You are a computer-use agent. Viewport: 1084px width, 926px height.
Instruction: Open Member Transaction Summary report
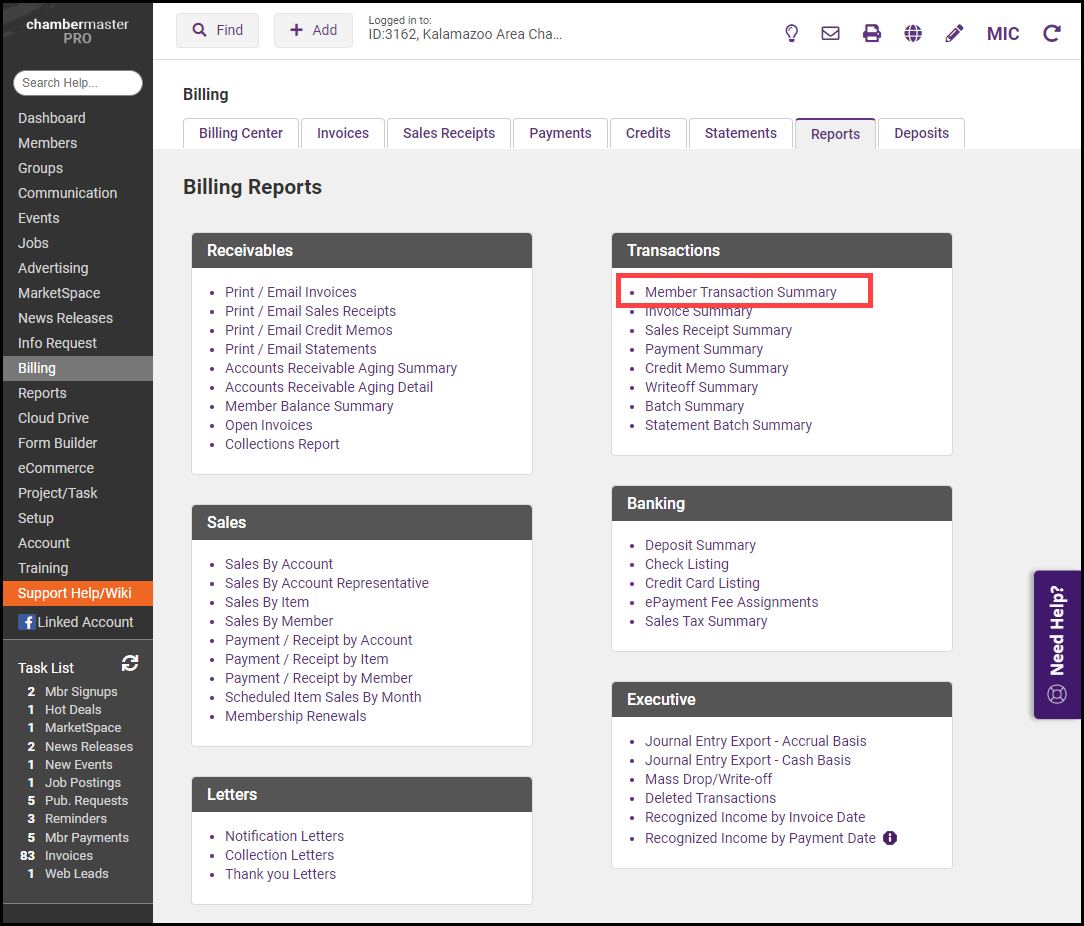740,292
